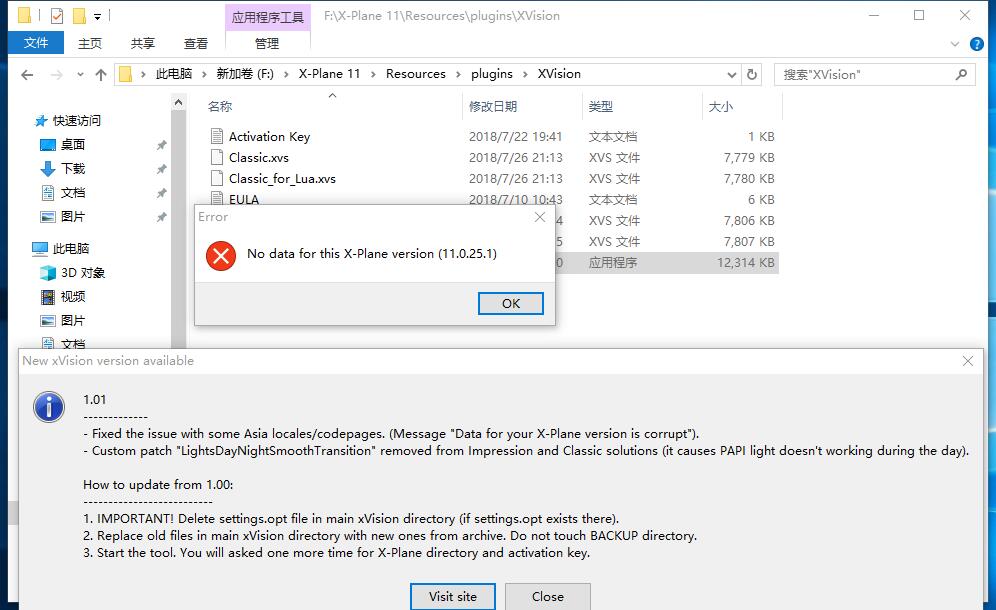Viewport: 996px width, 610px height.
Task: Click navigation pane scroll up arrow
Action: point(178,102)
